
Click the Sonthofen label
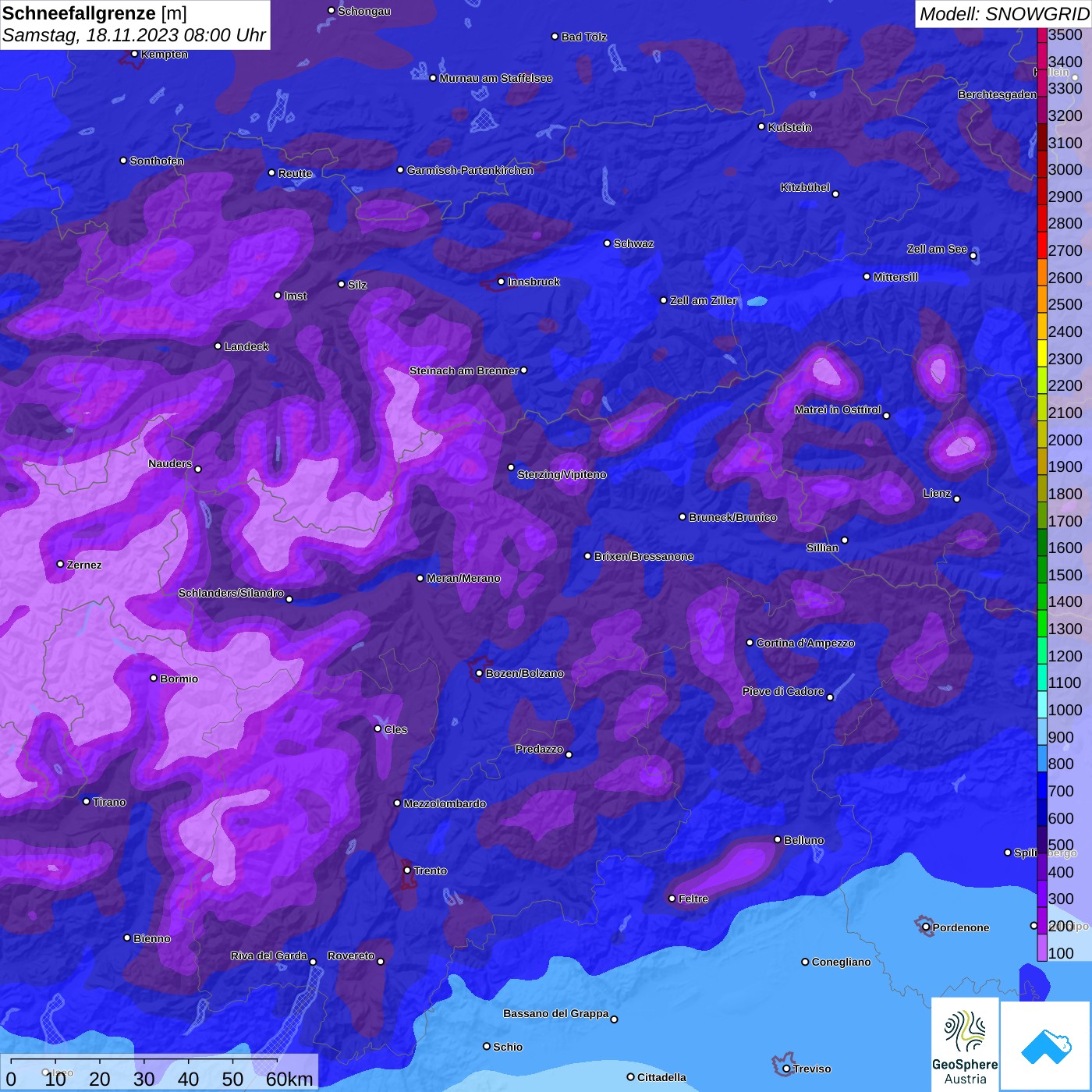pyautogui.click(x=157, y=161)
